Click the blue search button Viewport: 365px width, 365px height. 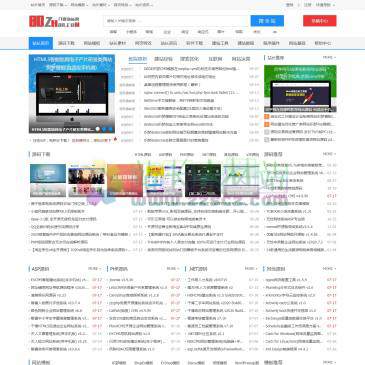(267, 21)
